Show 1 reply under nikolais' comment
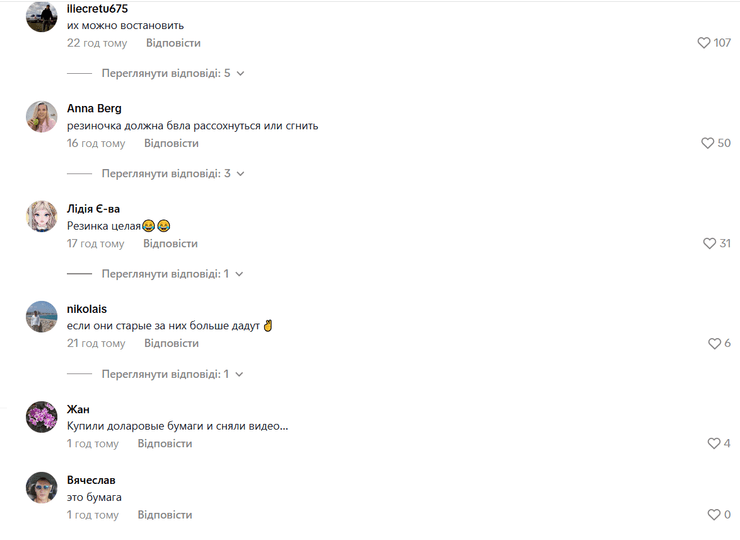This screenshot has height=540, width=740. pos(172,374)
